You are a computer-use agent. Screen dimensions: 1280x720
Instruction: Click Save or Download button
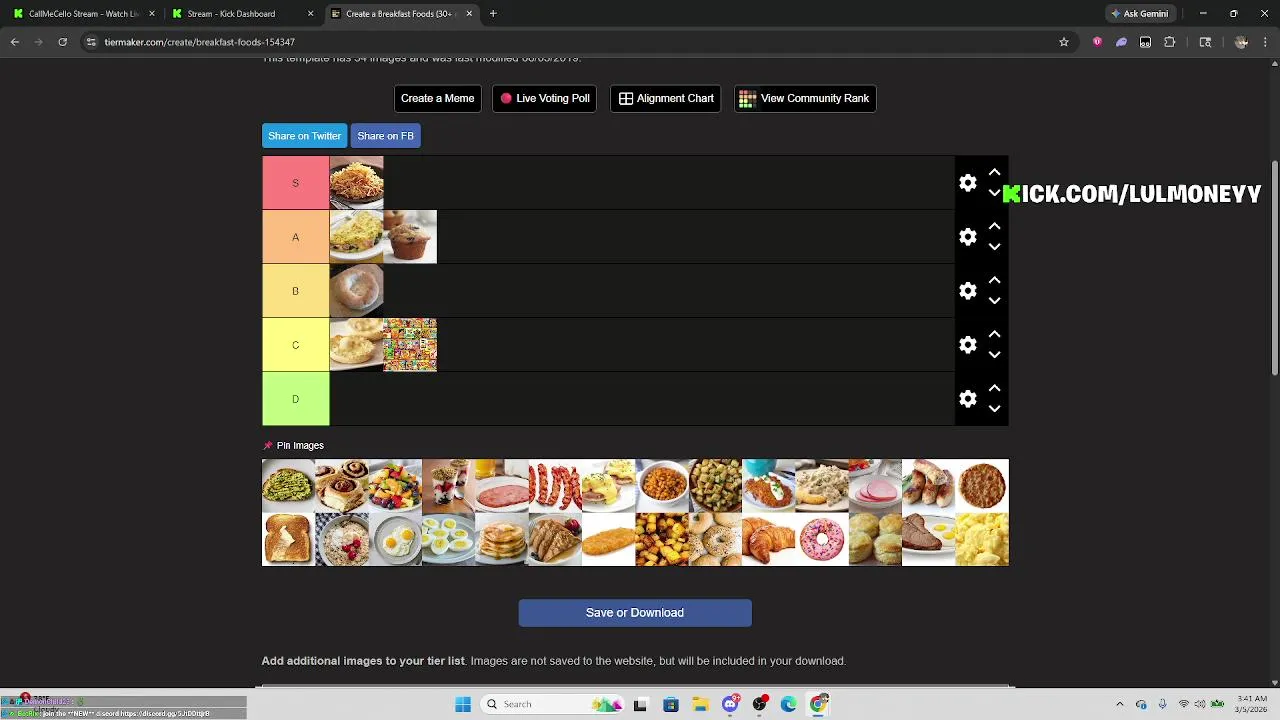click(x=635, y=613)
